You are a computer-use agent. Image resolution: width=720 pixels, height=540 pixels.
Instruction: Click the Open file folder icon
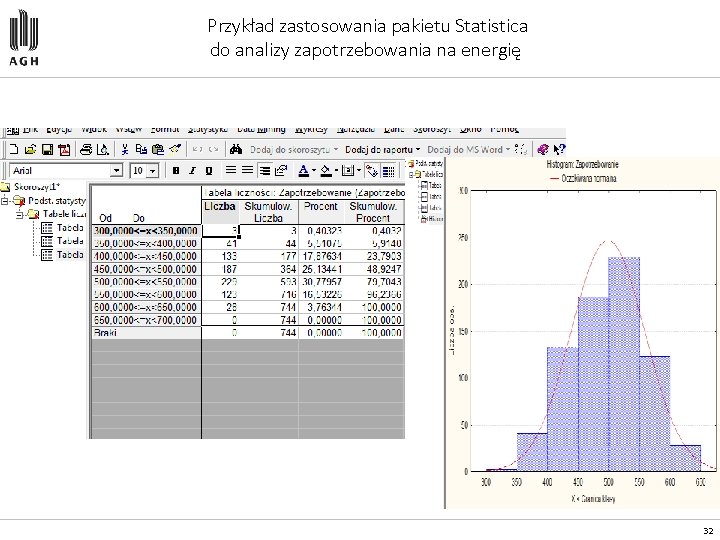pos(30,149)
